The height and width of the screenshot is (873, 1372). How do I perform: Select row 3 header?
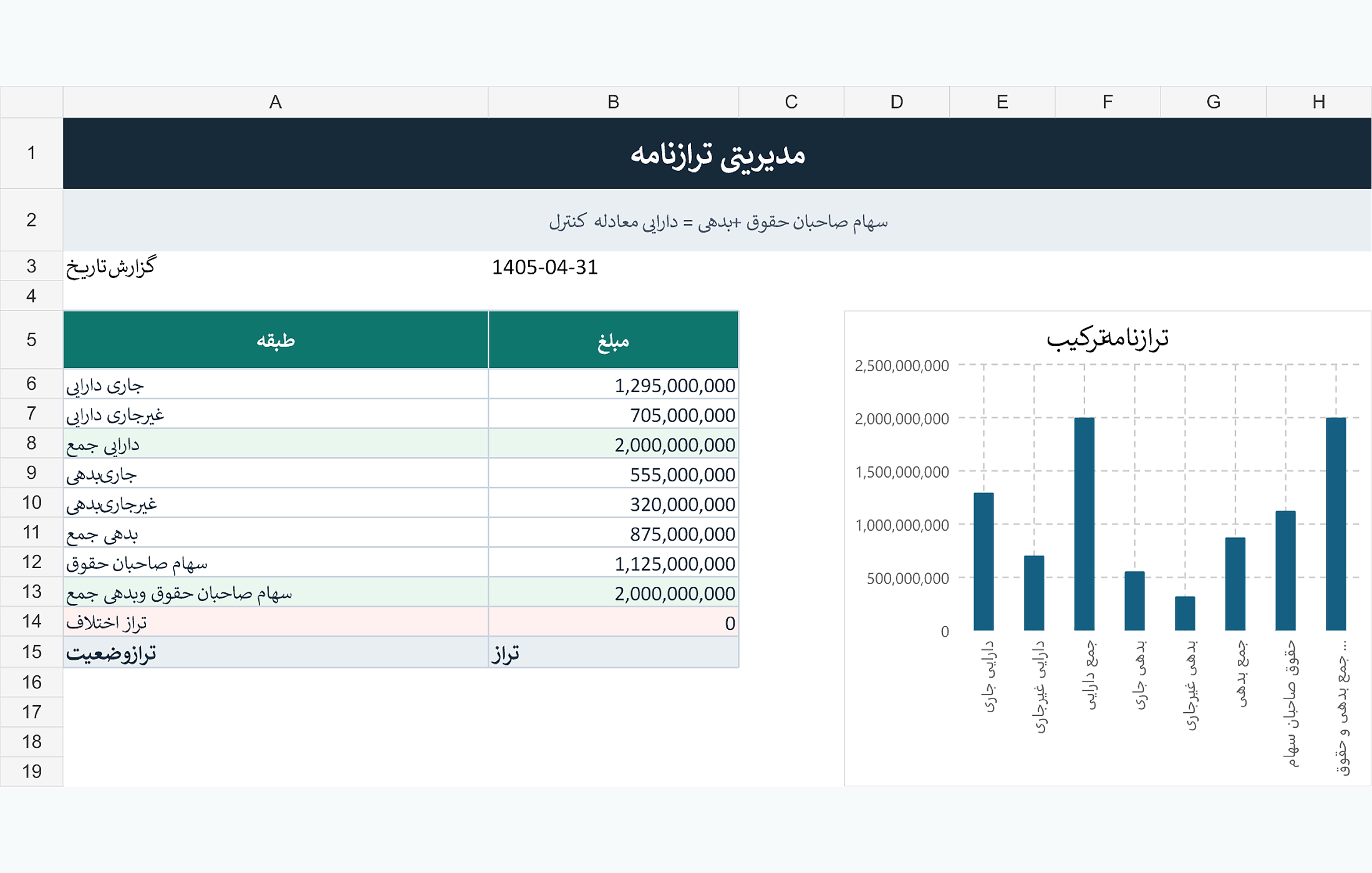[31, 266]
